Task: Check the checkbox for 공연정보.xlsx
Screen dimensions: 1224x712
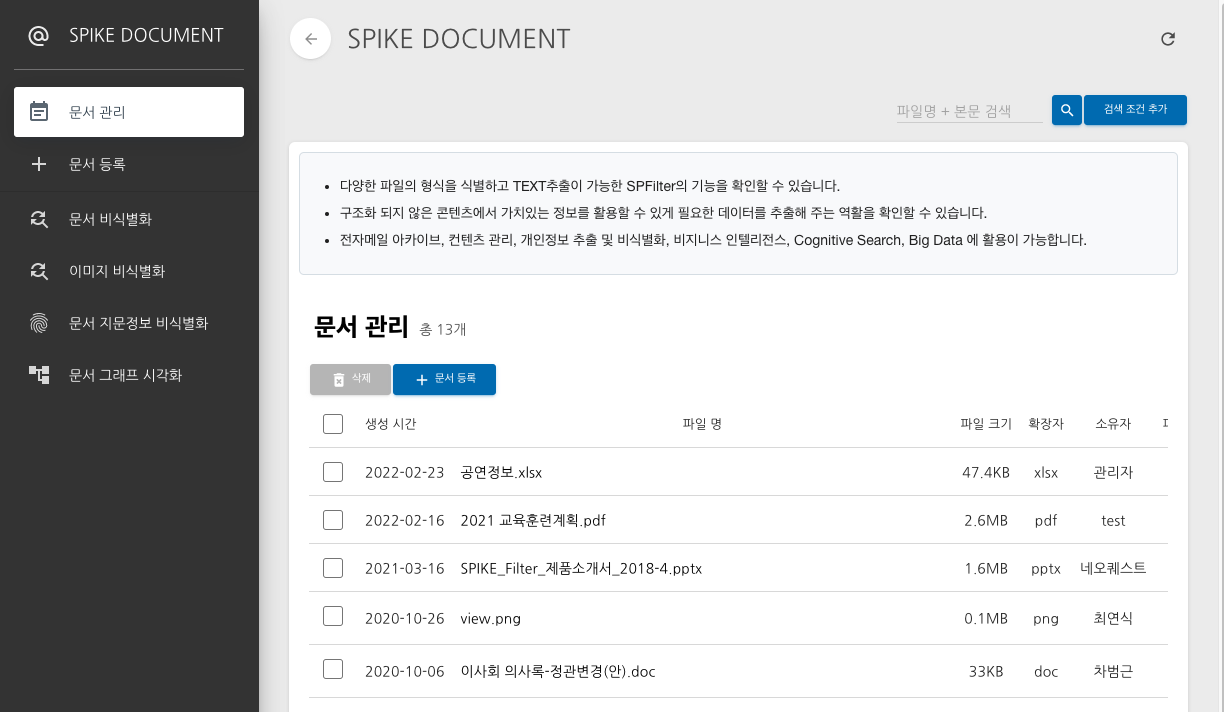Action: [x=333, y=471]
